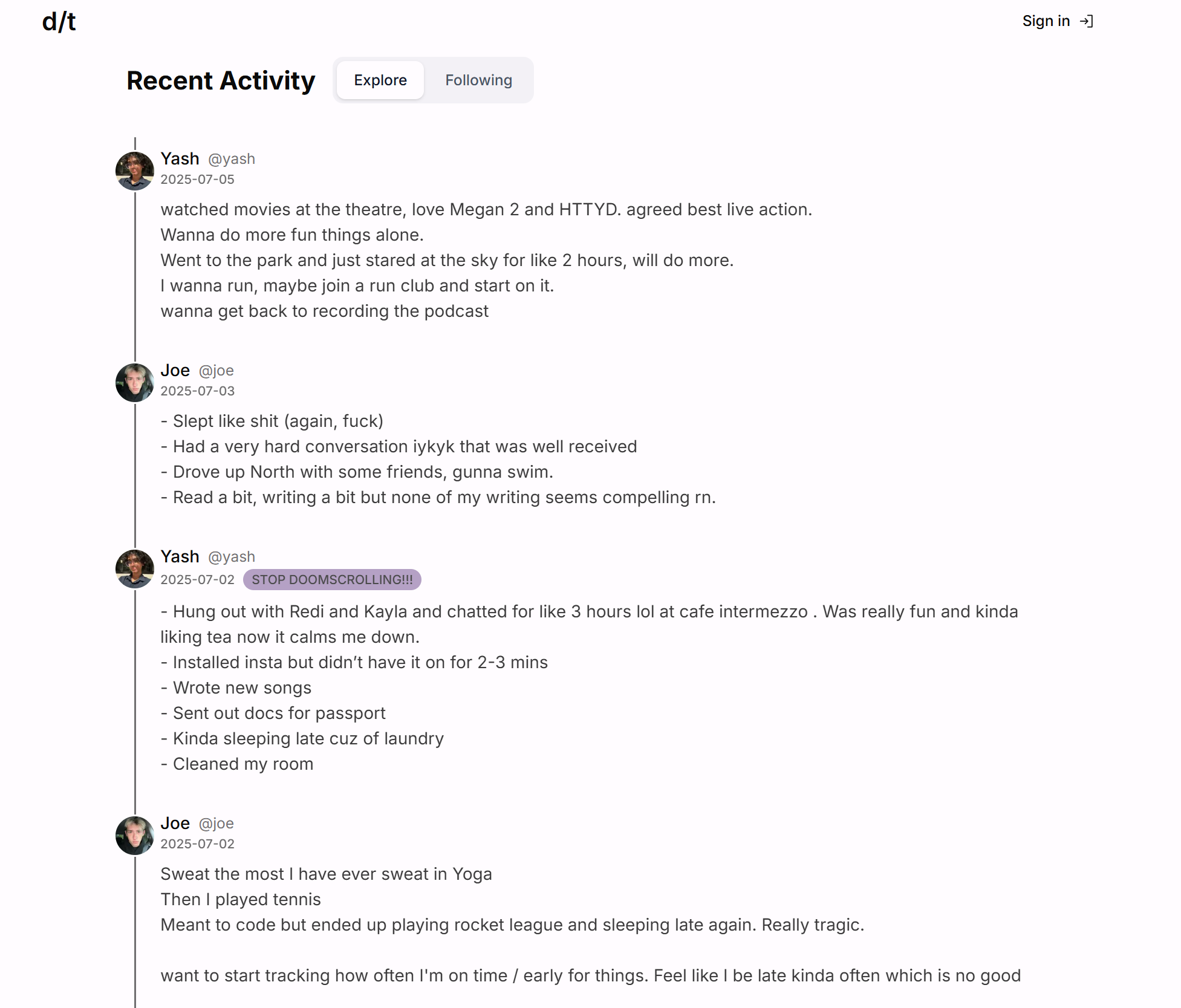1181x1008 pixels.
Task: Open Joe's name on the Yoga post
Action: tap(175, 823)
